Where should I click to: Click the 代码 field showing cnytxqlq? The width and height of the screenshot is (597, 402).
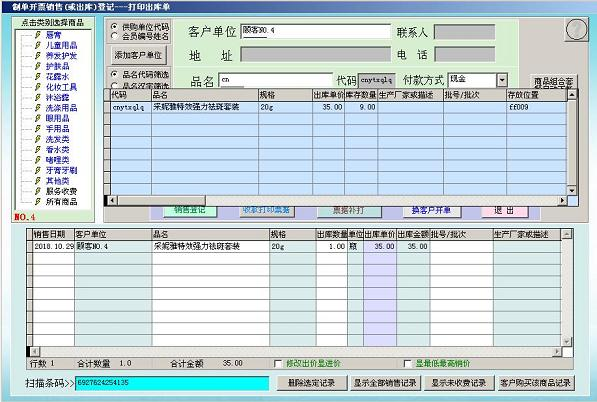pos(377,80)
